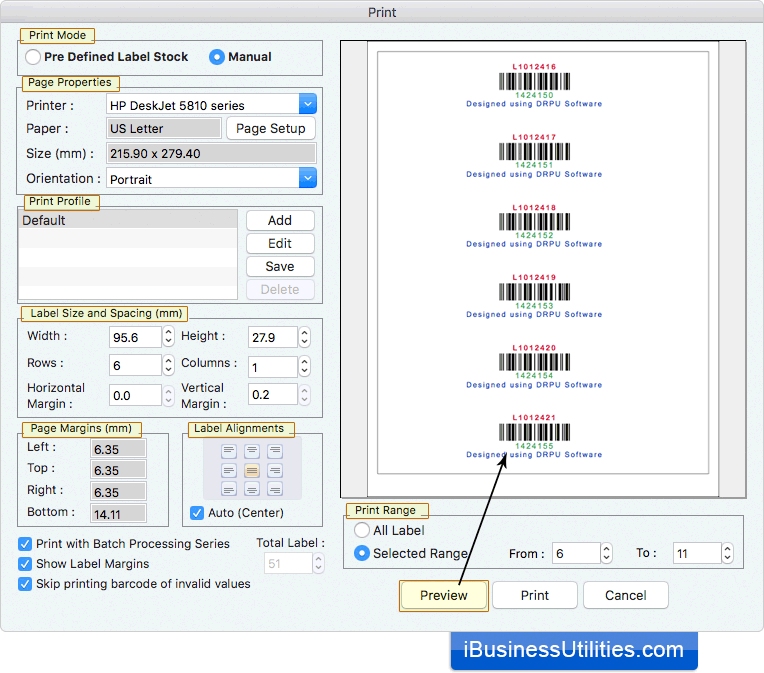Click the Width input field
The image size is (764, 673).
(135, 337)
